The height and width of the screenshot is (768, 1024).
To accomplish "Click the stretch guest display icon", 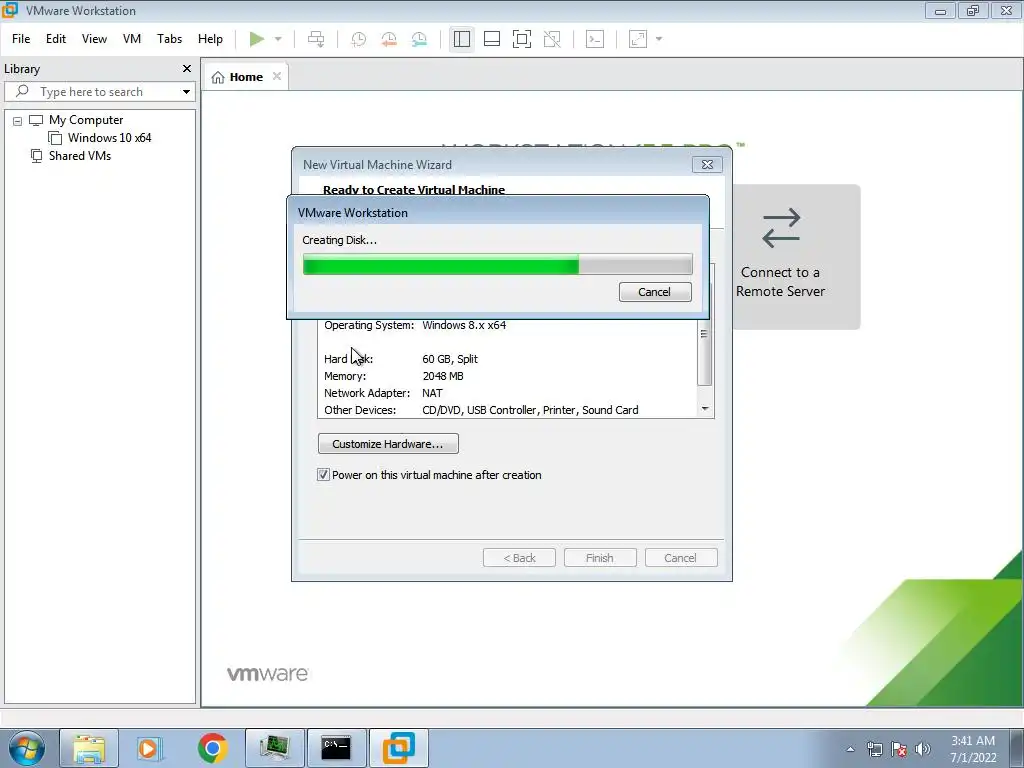I will 638,39.
